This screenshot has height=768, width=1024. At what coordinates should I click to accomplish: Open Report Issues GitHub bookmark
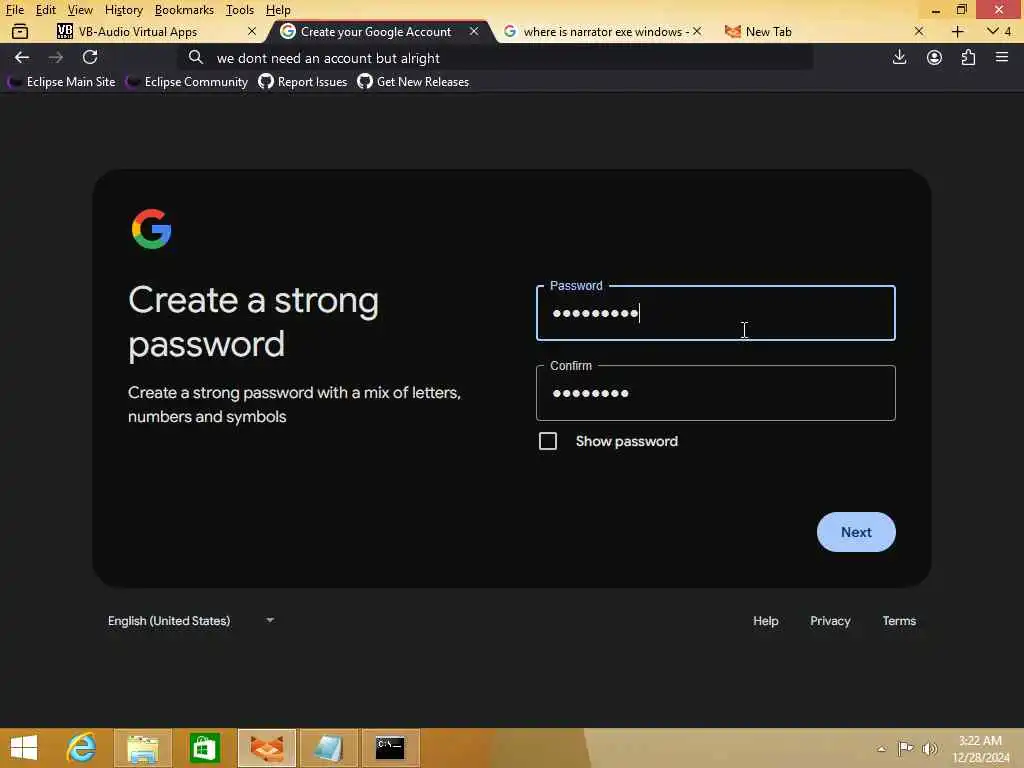[x=302, y=82]
